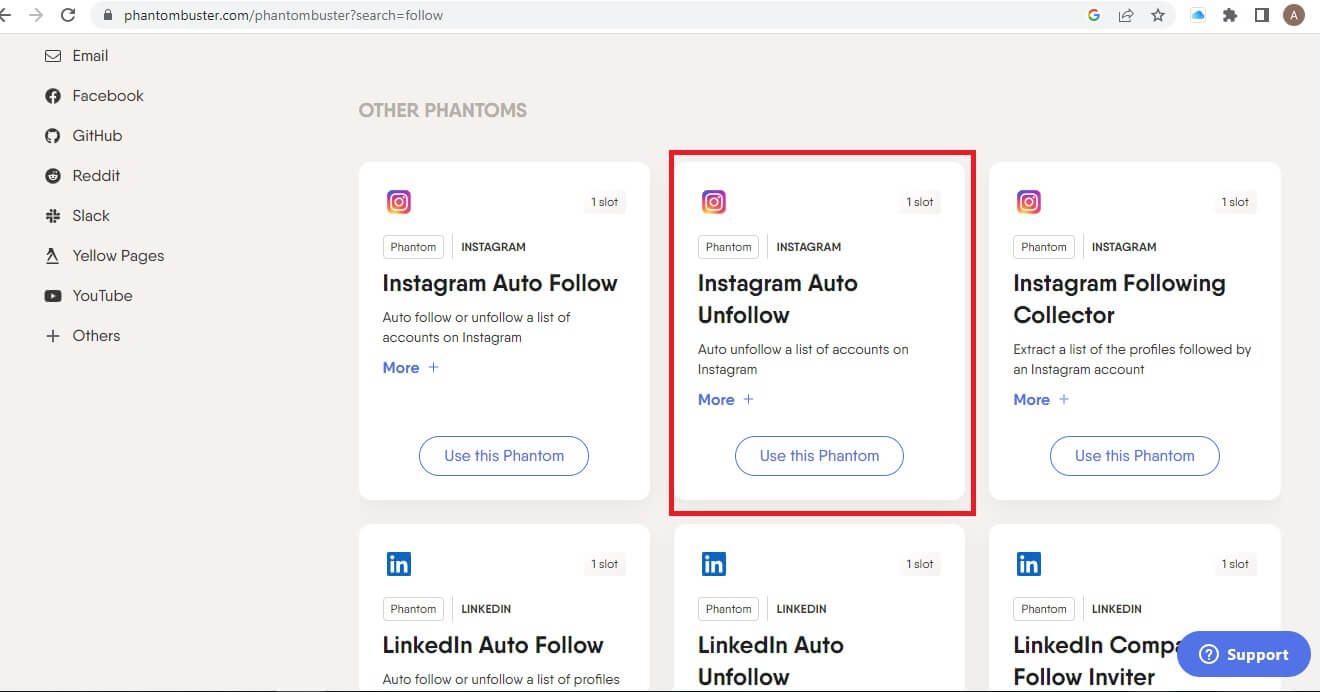The image size is (1320, 692).
Task: Expand More on Instagram Auto Unfollow card
Action: tap(725, 400)
